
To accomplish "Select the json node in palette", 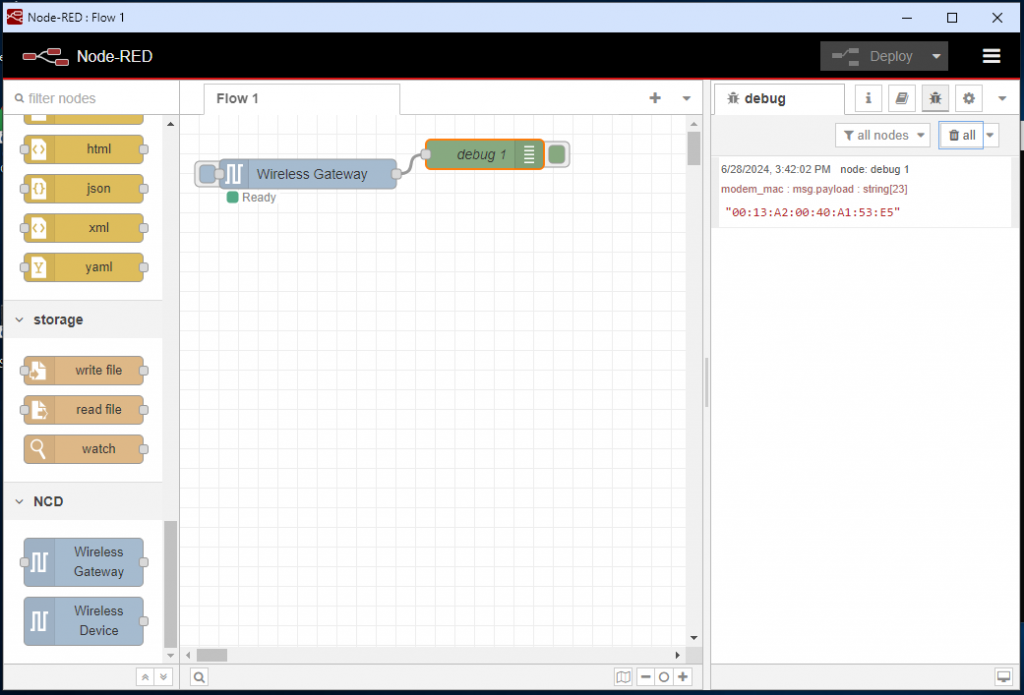I will (x=84, y=189).
